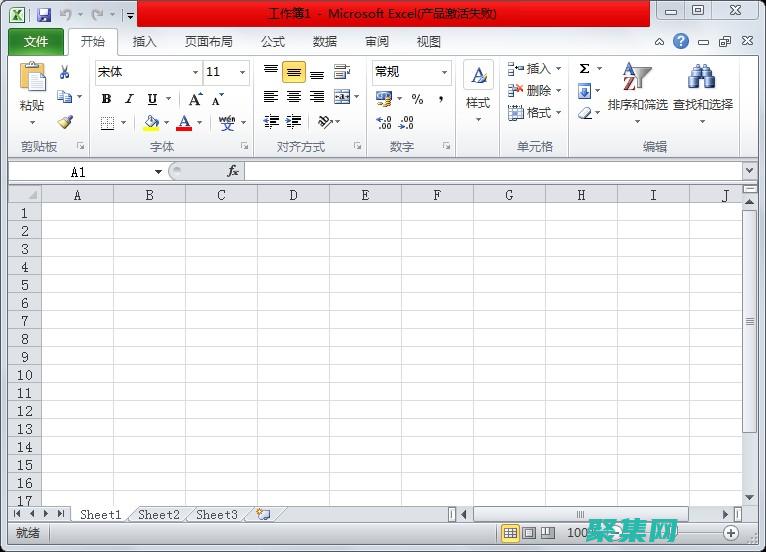Toggle Bottom Align for cells
The height and width of the screenshot is (552, 766).
click(x=317, y=73)
